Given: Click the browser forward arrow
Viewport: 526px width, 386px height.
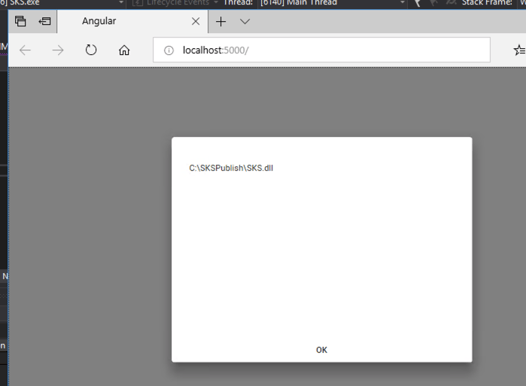Looking at the screenshot, I should click(x=58, y=50).
